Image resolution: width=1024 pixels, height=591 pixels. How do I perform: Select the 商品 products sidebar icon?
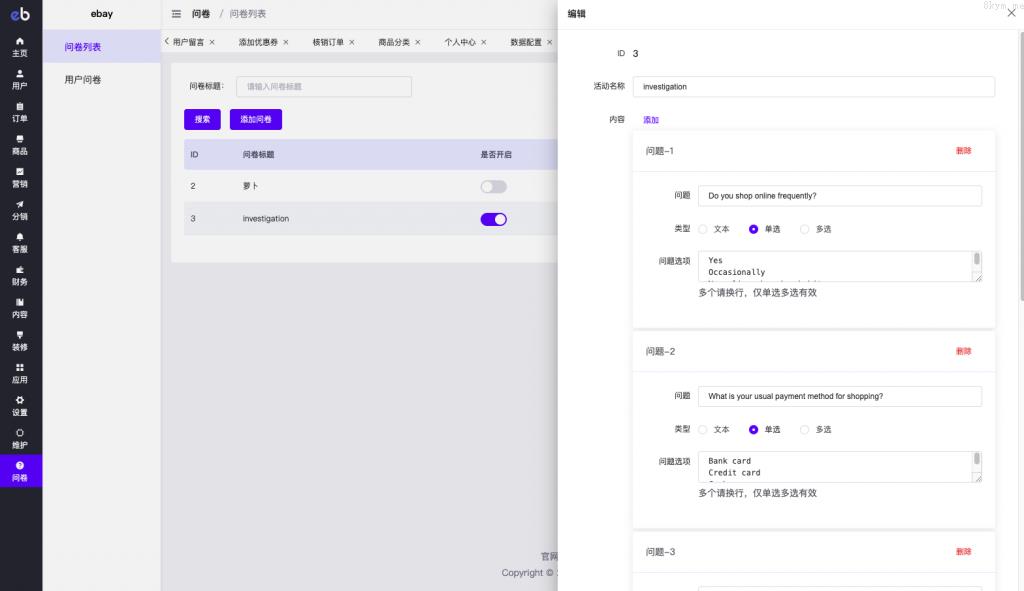(x=20, y=144)
